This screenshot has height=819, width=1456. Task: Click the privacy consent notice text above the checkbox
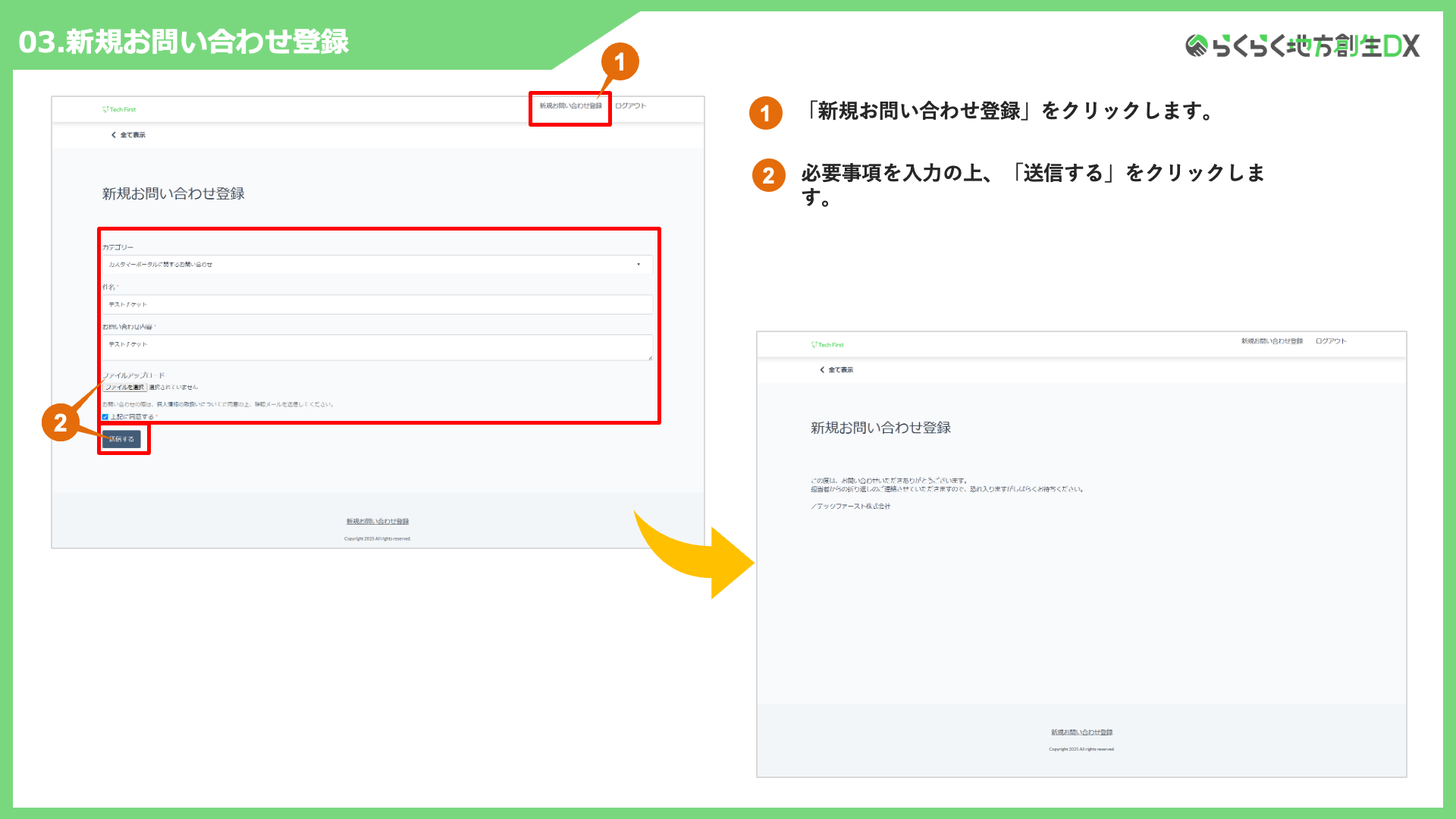point(218,405)
